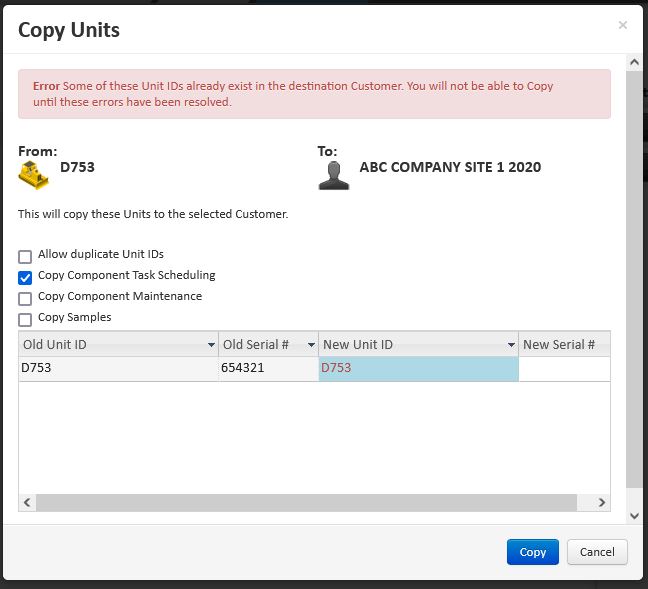Sort by New Serial # column header

pyautogui.click(x=560, y=345)
